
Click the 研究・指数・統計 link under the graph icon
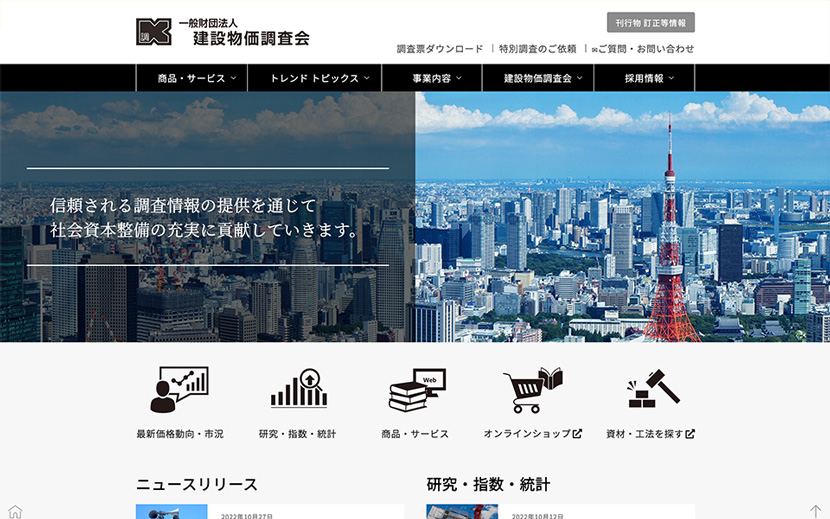(x=297, y=434)
